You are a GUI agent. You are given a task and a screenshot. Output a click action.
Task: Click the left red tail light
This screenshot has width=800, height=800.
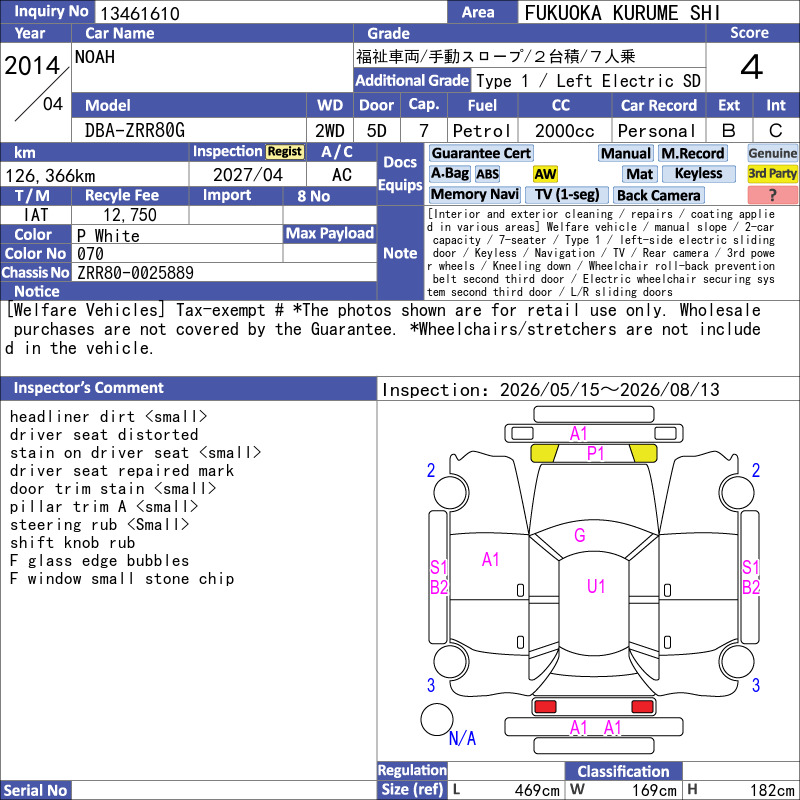[545, 707]
